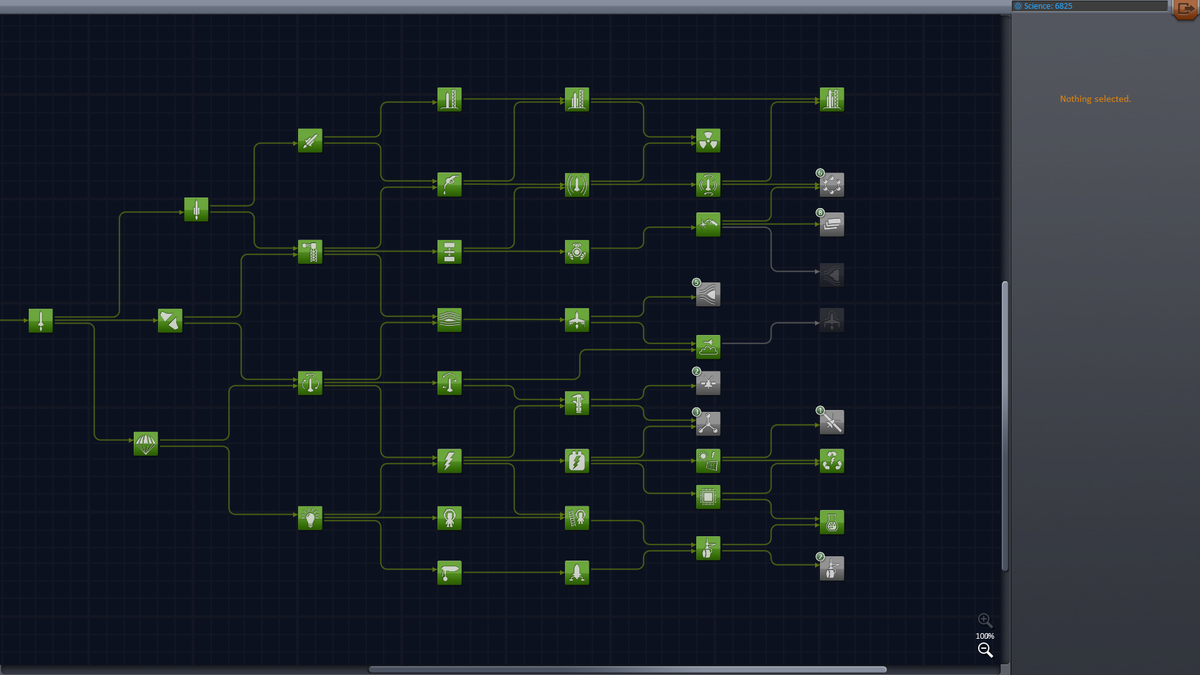Select the angled rocket General Rocketry node
Screen dimensions: 1200x675
click(x=310, y=140)
